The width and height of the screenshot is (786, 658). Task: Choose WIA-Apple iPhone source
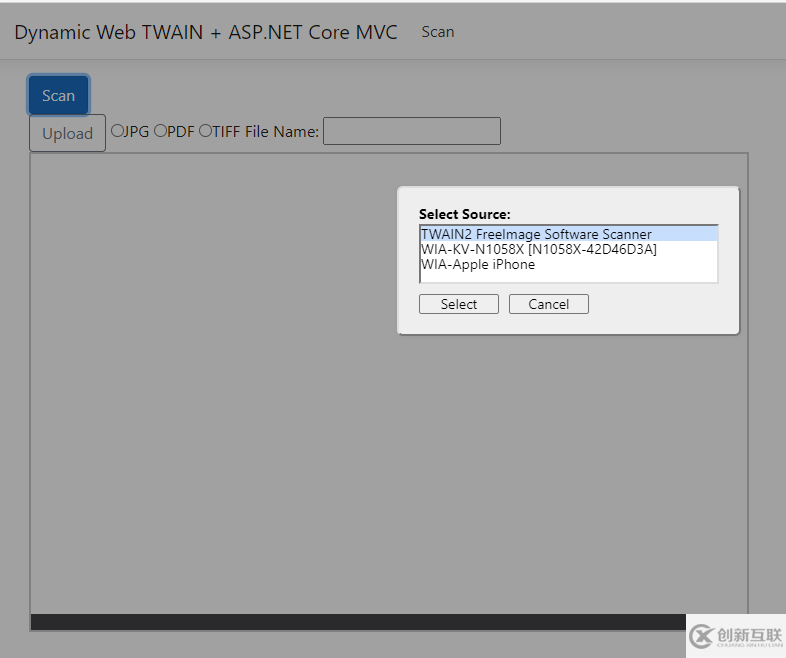click(x=568, y=264)
